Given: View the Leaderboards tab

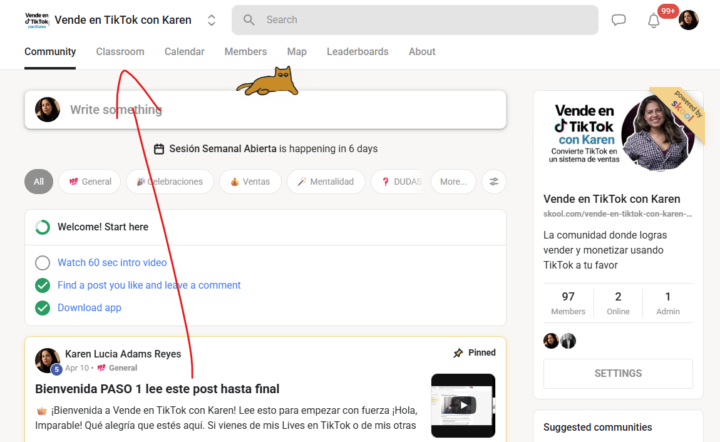Looking at the screenshot, I should (x=358, y=52).
